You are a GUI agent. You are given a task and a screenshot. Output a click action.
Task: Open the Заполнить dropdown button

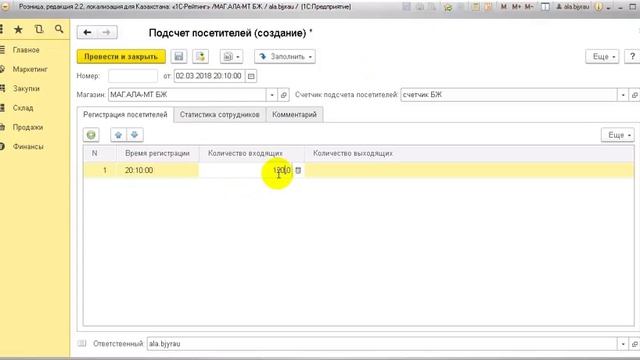pos(284,56)
